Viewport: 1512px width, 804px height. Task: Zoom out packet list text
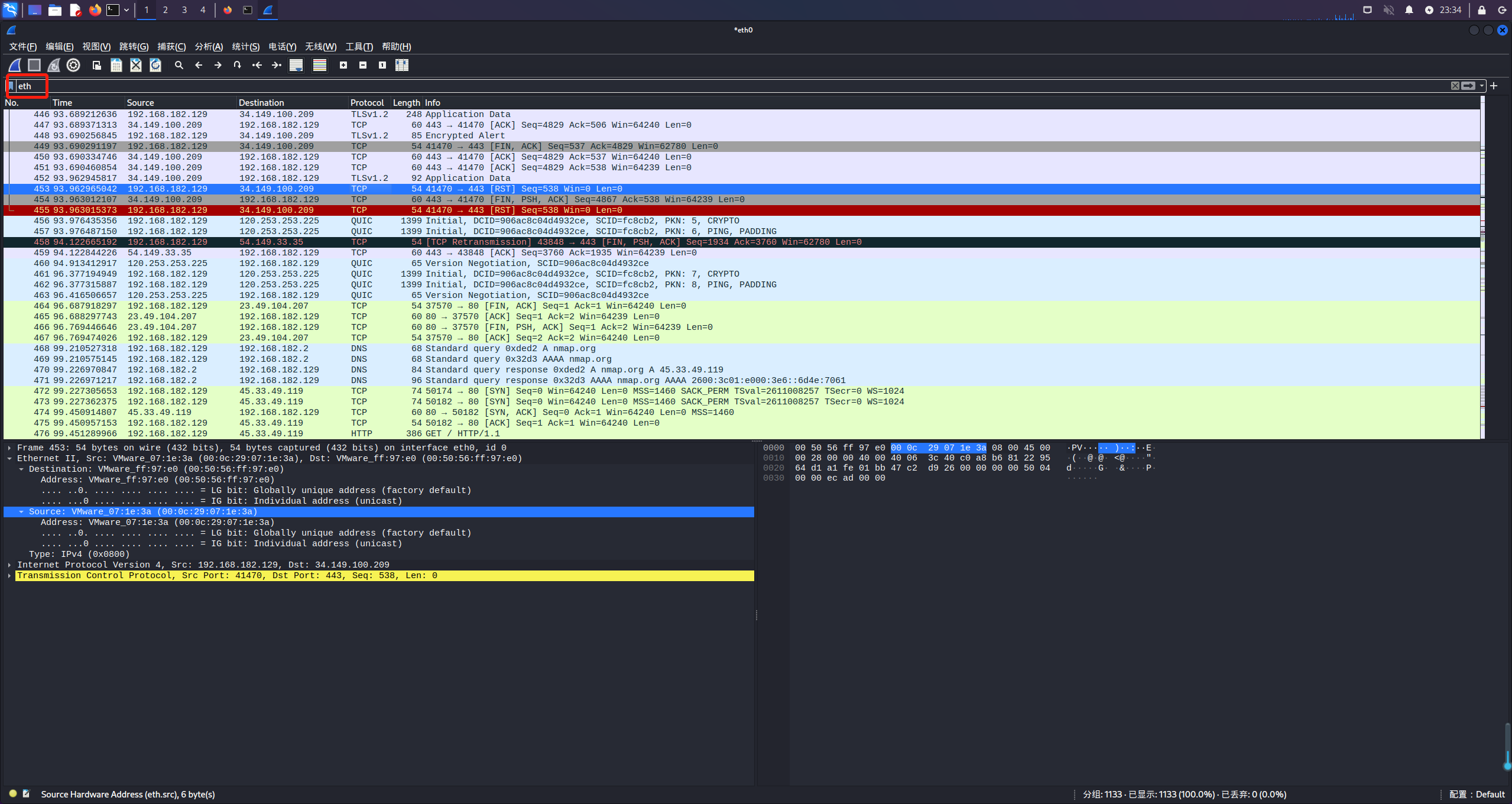pyautogui.click(x=363, y=65)
